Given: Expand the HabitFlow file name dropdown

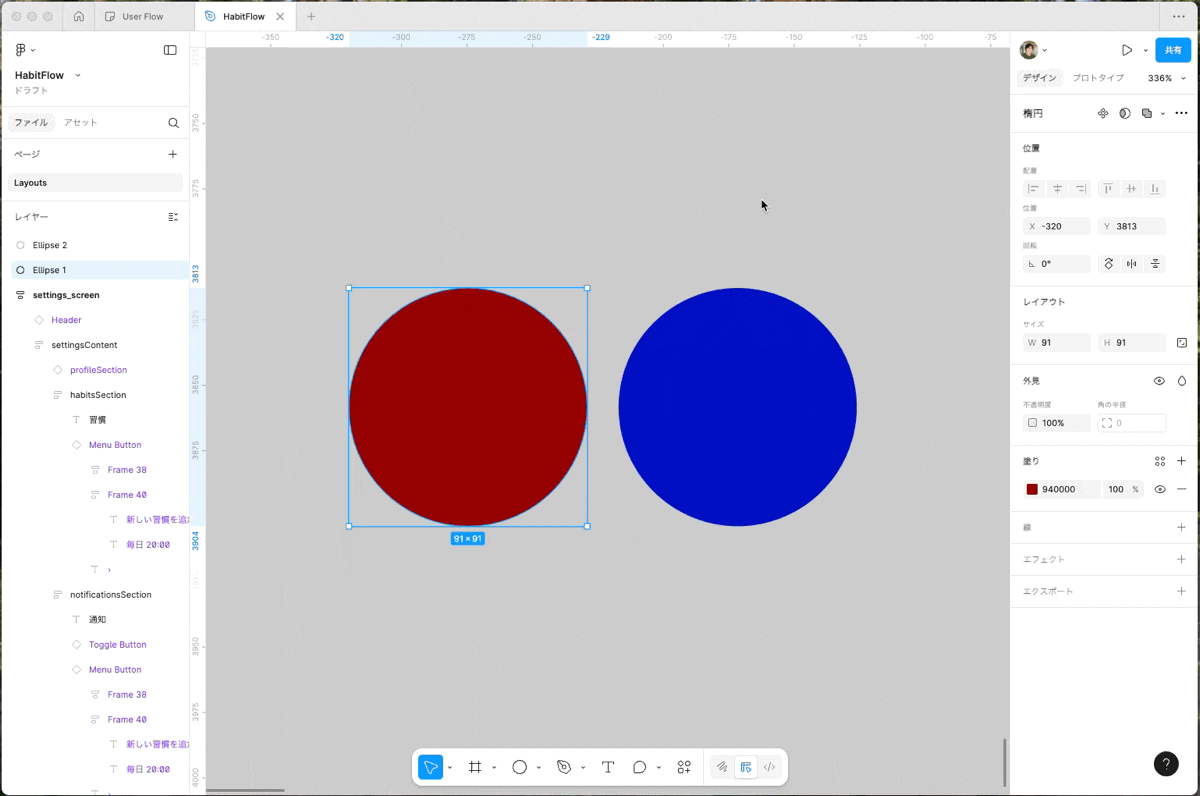Looking at the screenshot, I should (78, 75).
